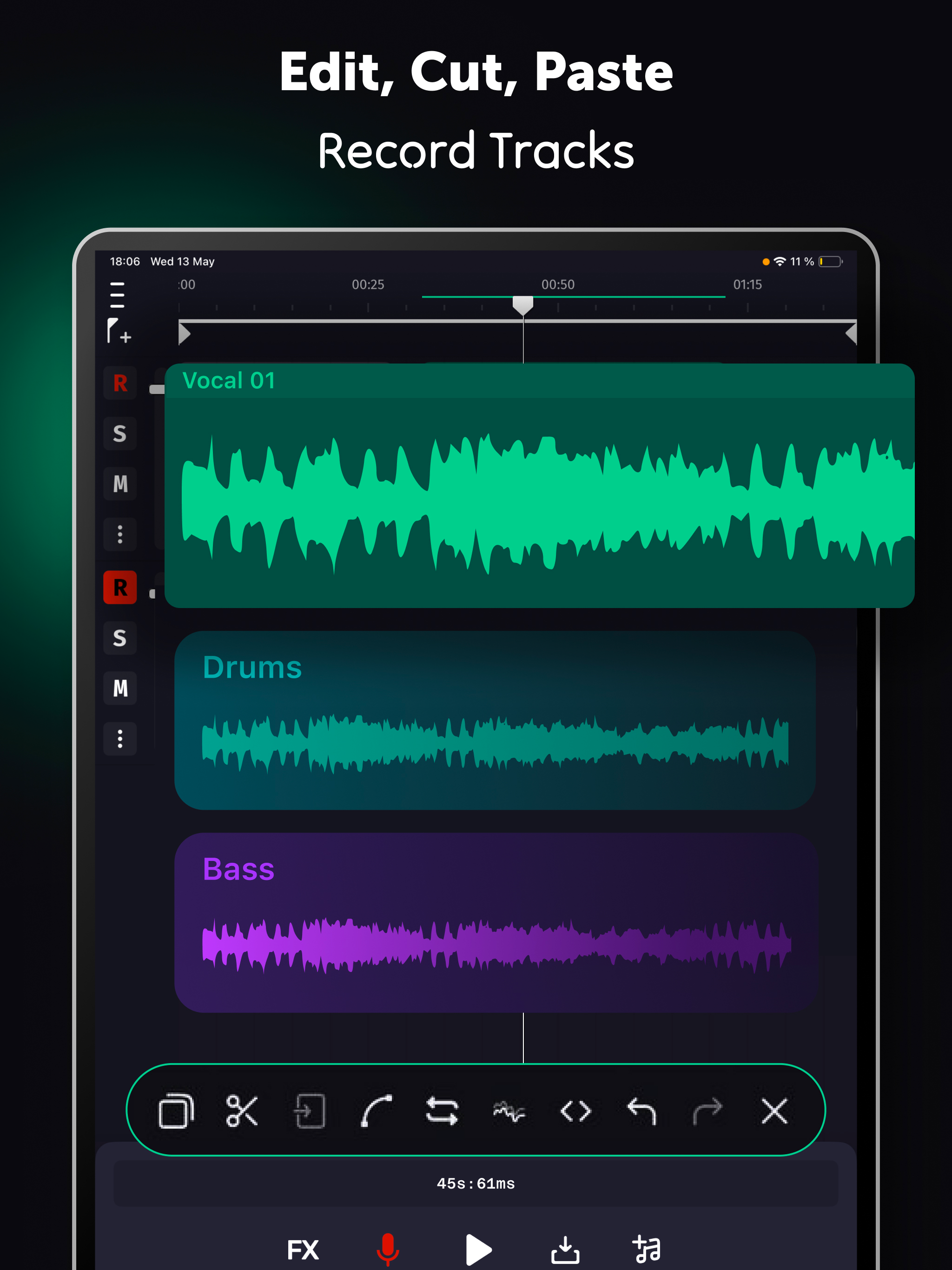Arm record on the Drums track
The width and height of the screenshot is (952, 1270).
[x=120, y=587]
